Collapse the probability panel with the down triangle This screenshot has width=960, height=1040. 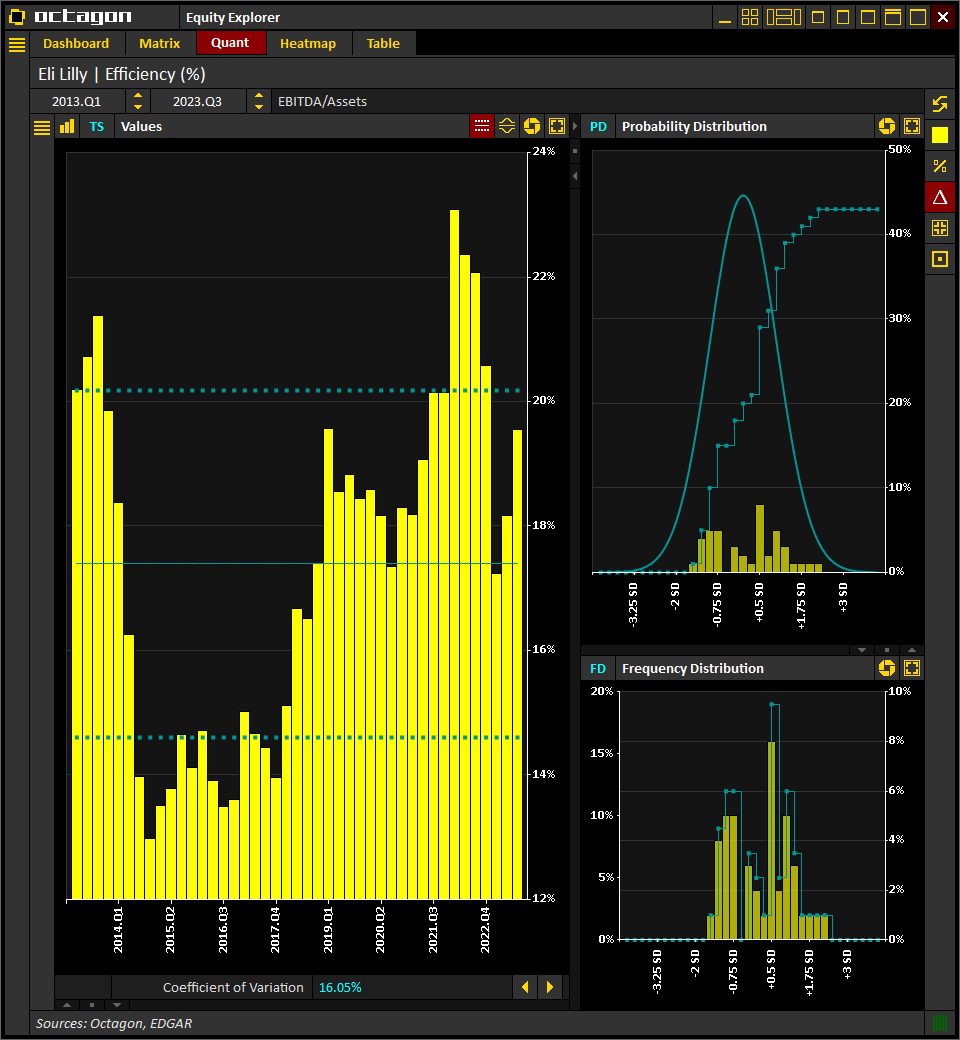click(x=862, y=650)
